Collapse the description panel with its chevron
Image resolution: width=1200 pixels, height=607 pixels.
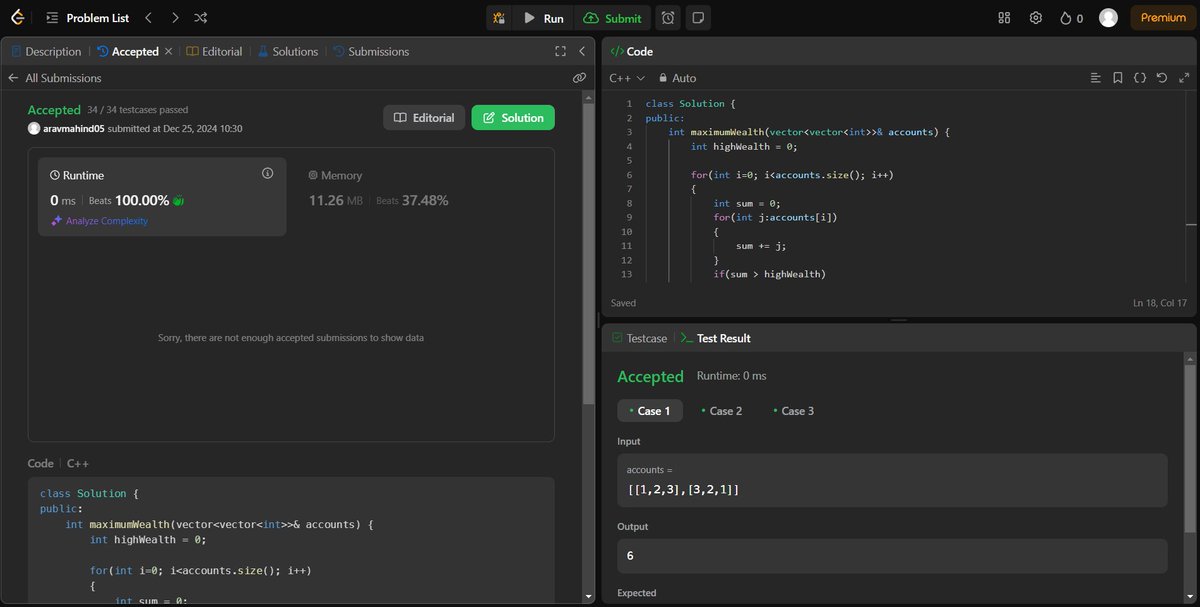583,51
